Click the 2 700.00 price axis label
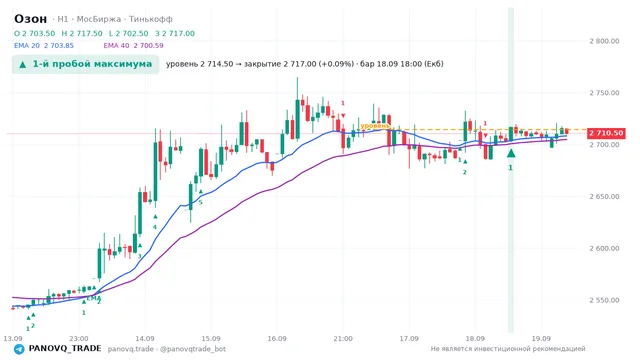 pyautogui.click(x=604, y=144)
